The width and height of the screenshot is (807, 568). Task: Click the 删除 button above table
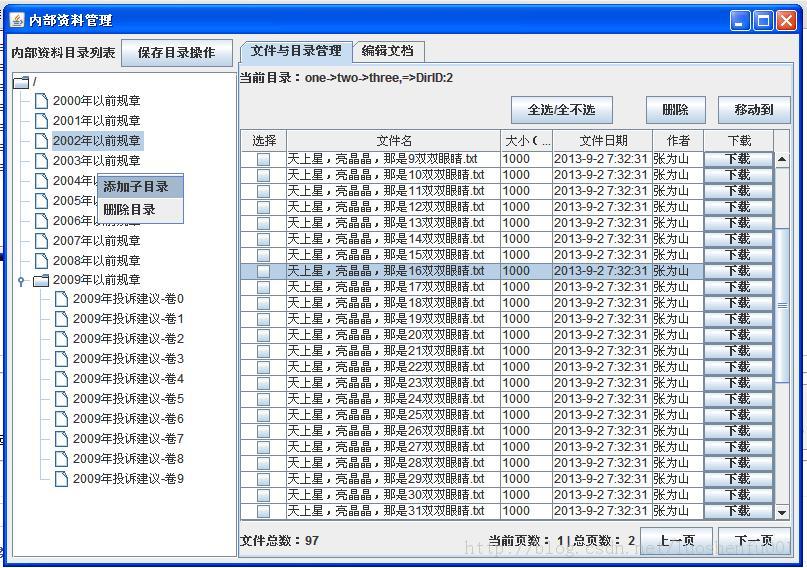click(675, 110)
